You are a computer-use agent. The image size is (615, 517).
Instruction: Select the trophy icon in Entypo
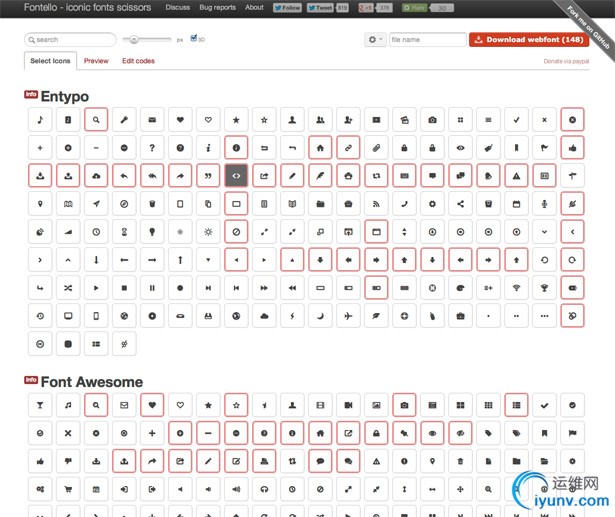pyautogui.click(x=544, y=288)
